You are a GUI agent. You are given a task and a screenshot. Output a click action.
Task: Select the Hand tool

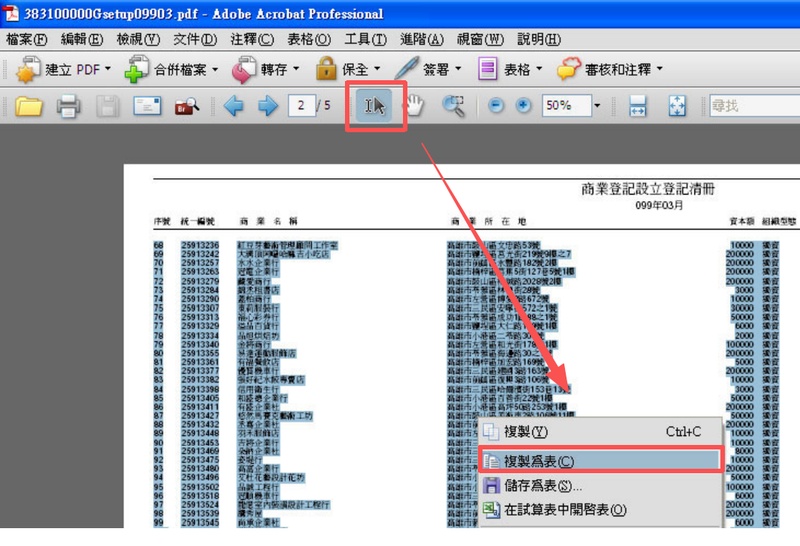click(x=413, y=106)
